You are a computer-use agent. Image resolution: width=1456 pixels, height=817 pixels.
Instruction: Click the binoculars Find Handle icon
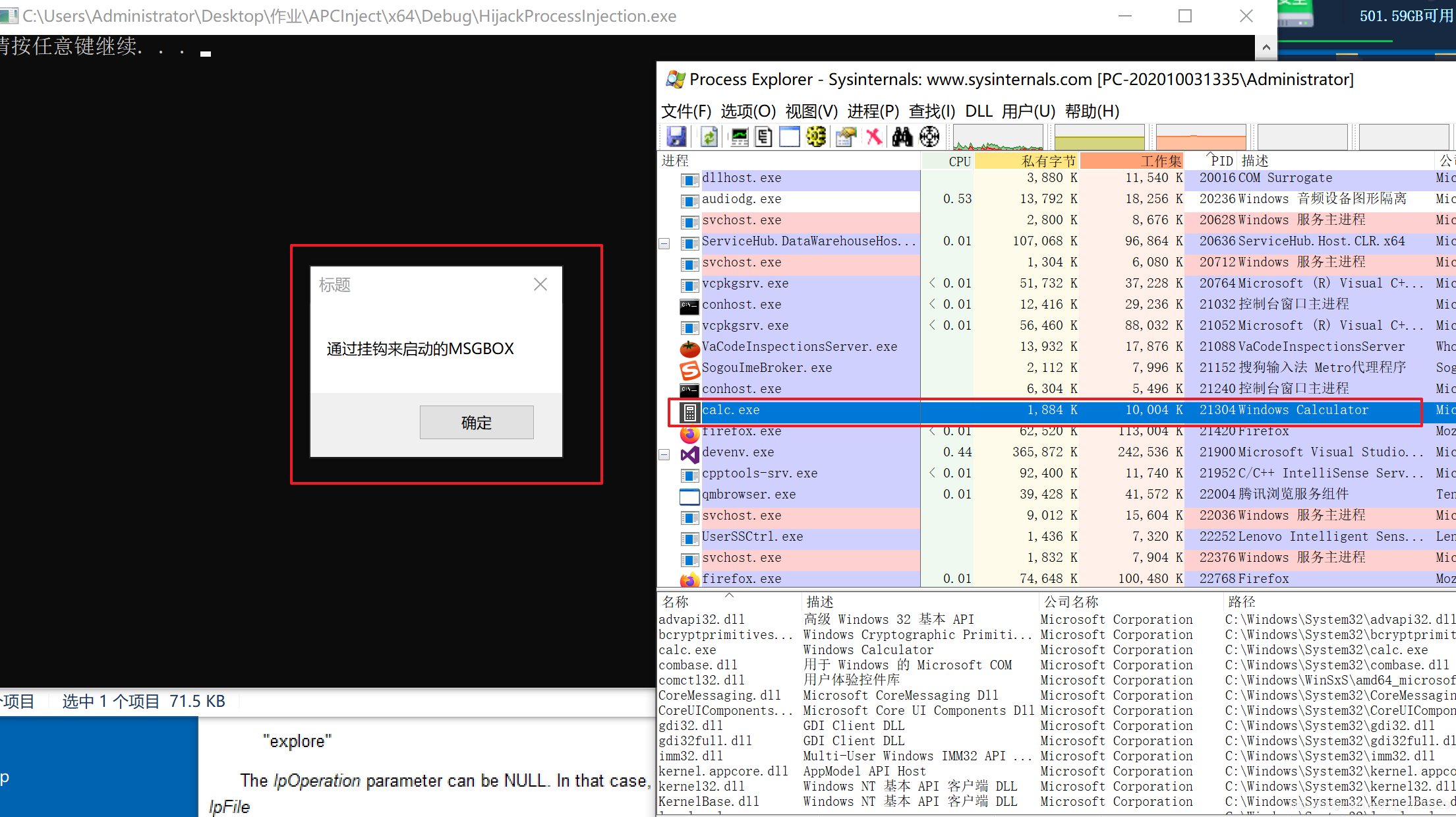(902, 136)
